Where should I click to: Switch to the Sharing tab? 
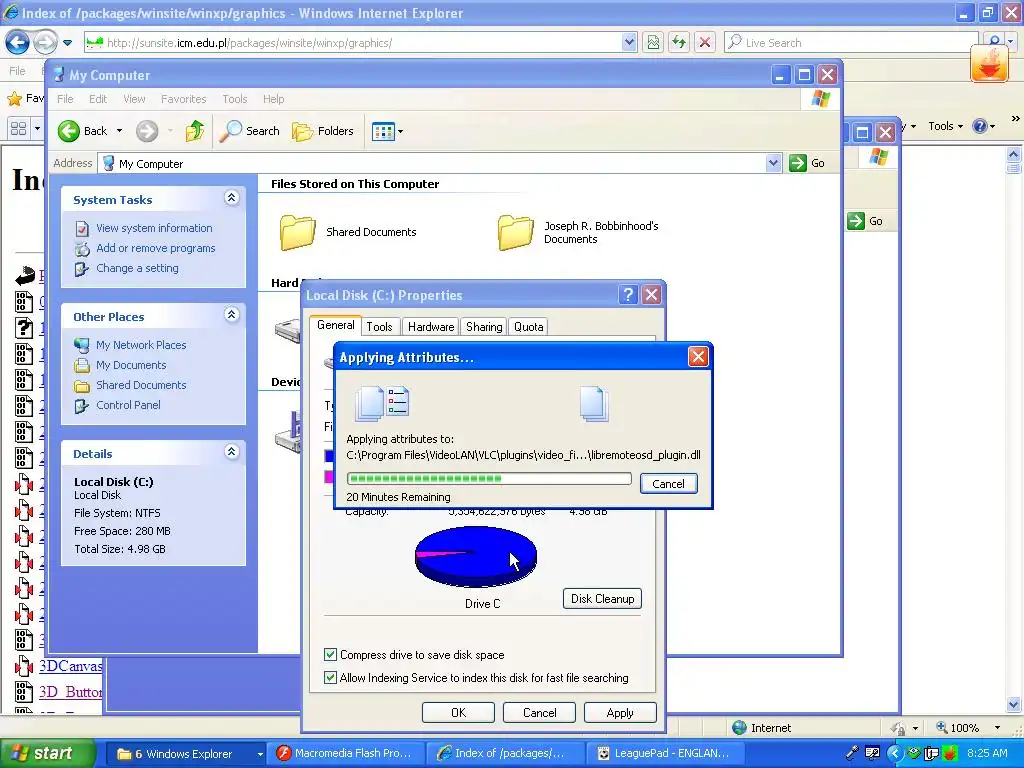click(x=484, y=327)
